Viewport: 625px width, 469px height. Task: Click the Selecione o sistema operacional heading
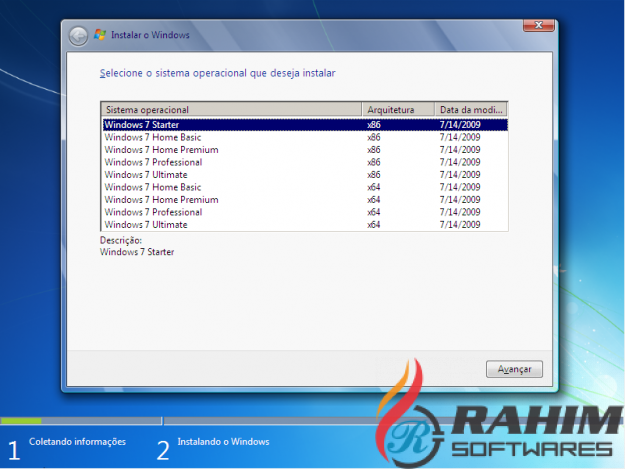[217, 73]
